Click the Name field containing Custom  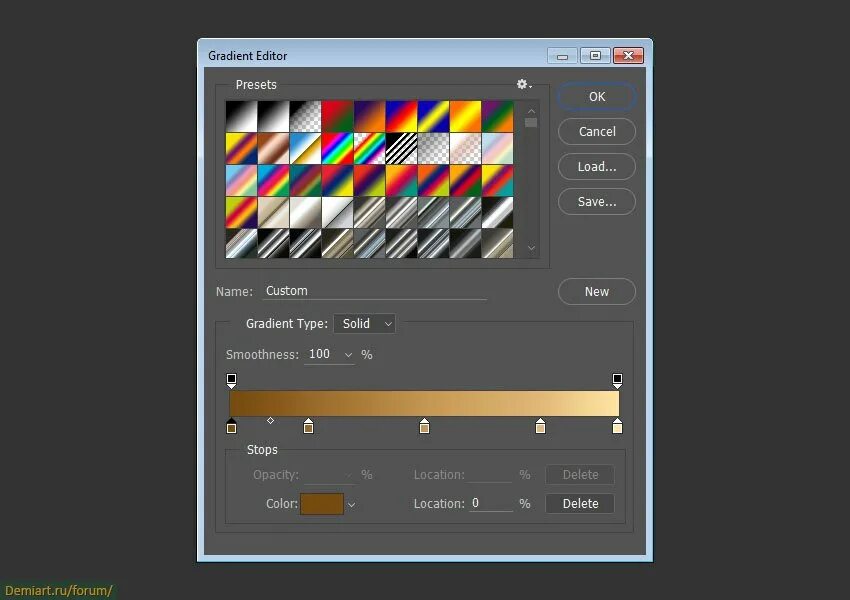[375, 291]
